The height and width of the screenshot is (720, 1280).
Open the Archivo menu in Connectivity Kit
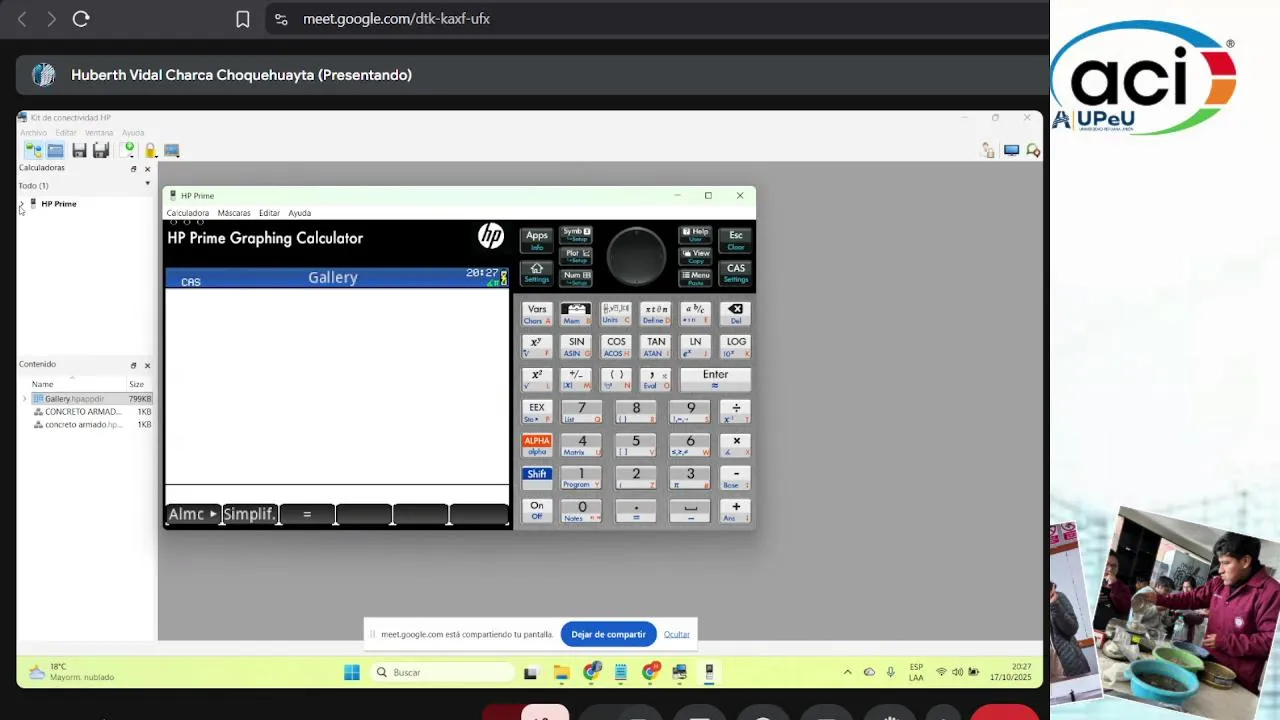click(33, 132)
